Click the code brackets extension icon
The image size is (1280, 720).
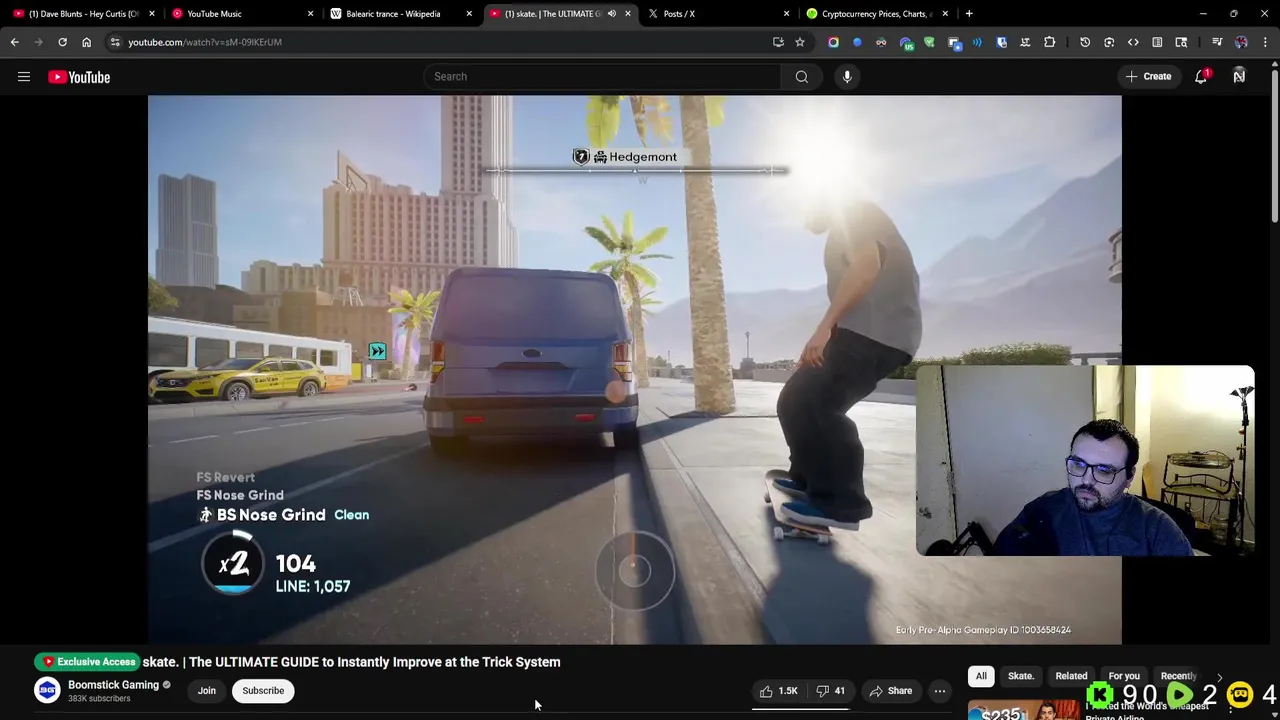(1133, 42)
